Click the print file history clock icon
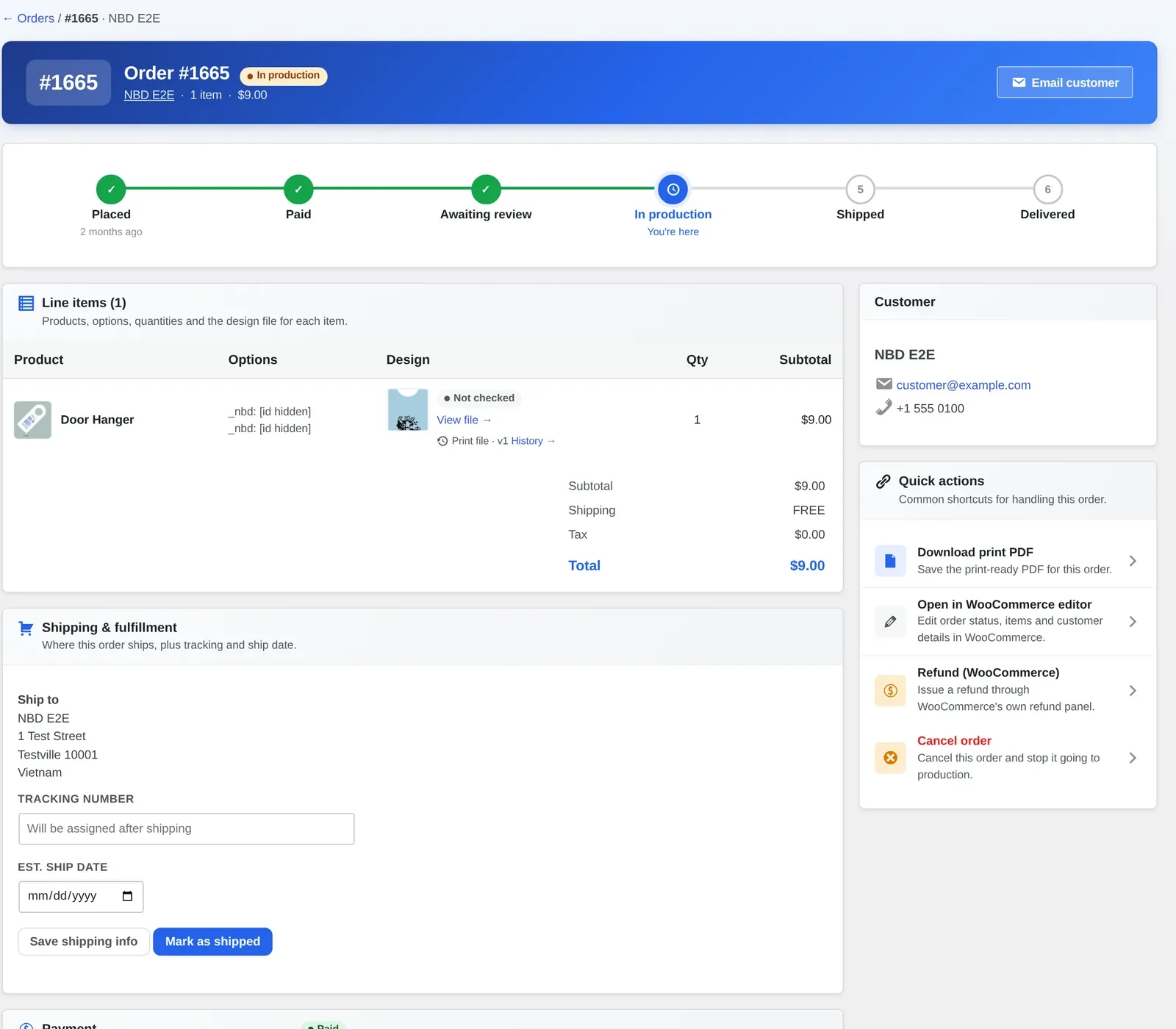The width and height of the screenshot is (1176, 1029). [442, 441]
